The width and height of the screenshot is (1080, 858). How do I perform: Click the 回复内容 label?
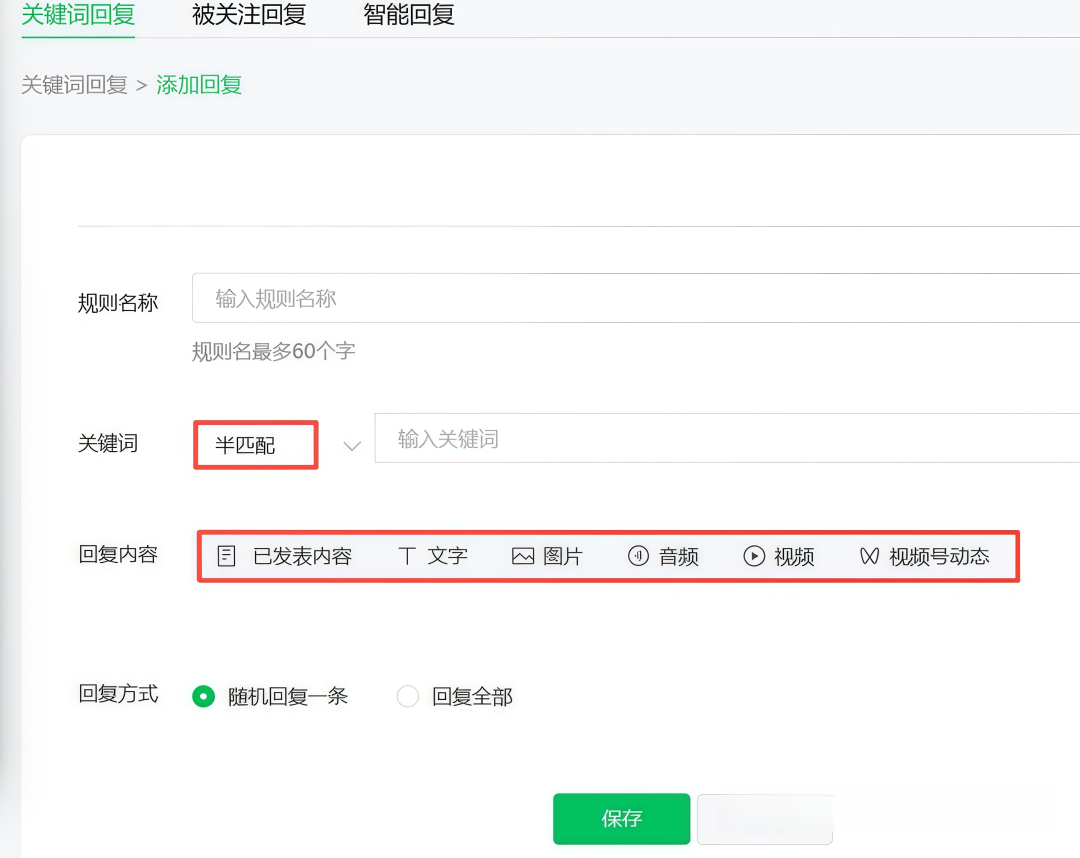118,554
